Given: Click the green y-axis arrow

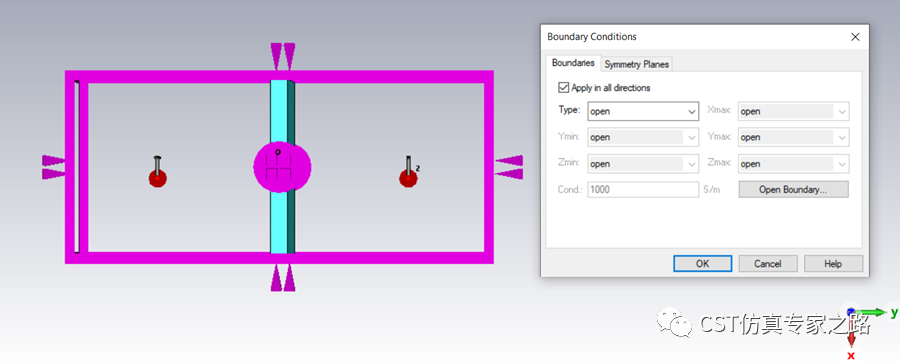Looking at the screenshot, I should [872, 312].
